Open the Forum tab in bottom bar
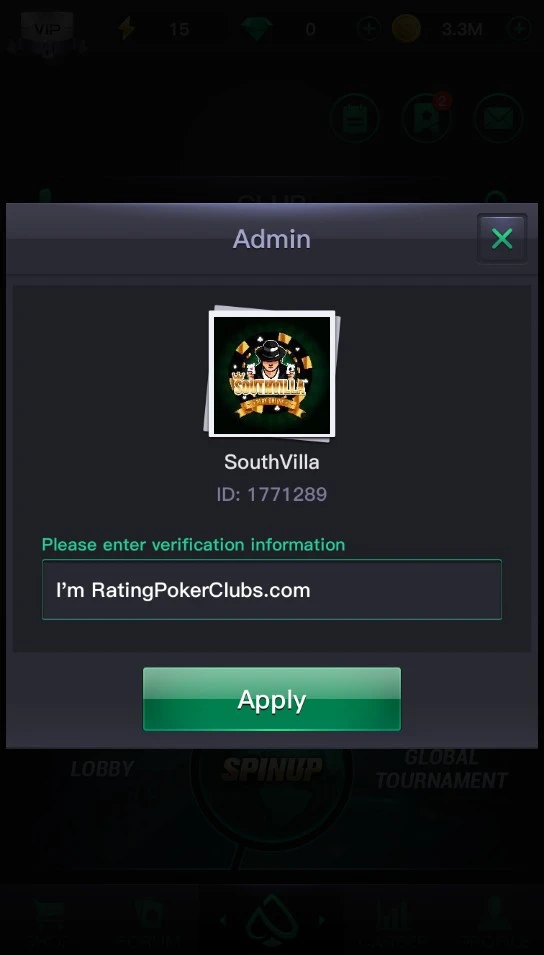 149,921
